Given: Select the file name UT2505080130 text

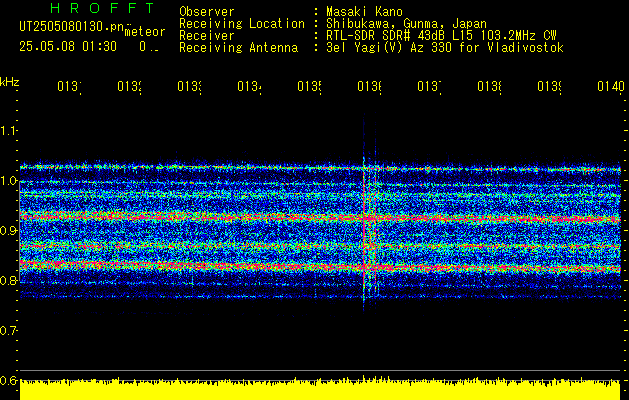Looking at the screenshot, I should point(72,26).
